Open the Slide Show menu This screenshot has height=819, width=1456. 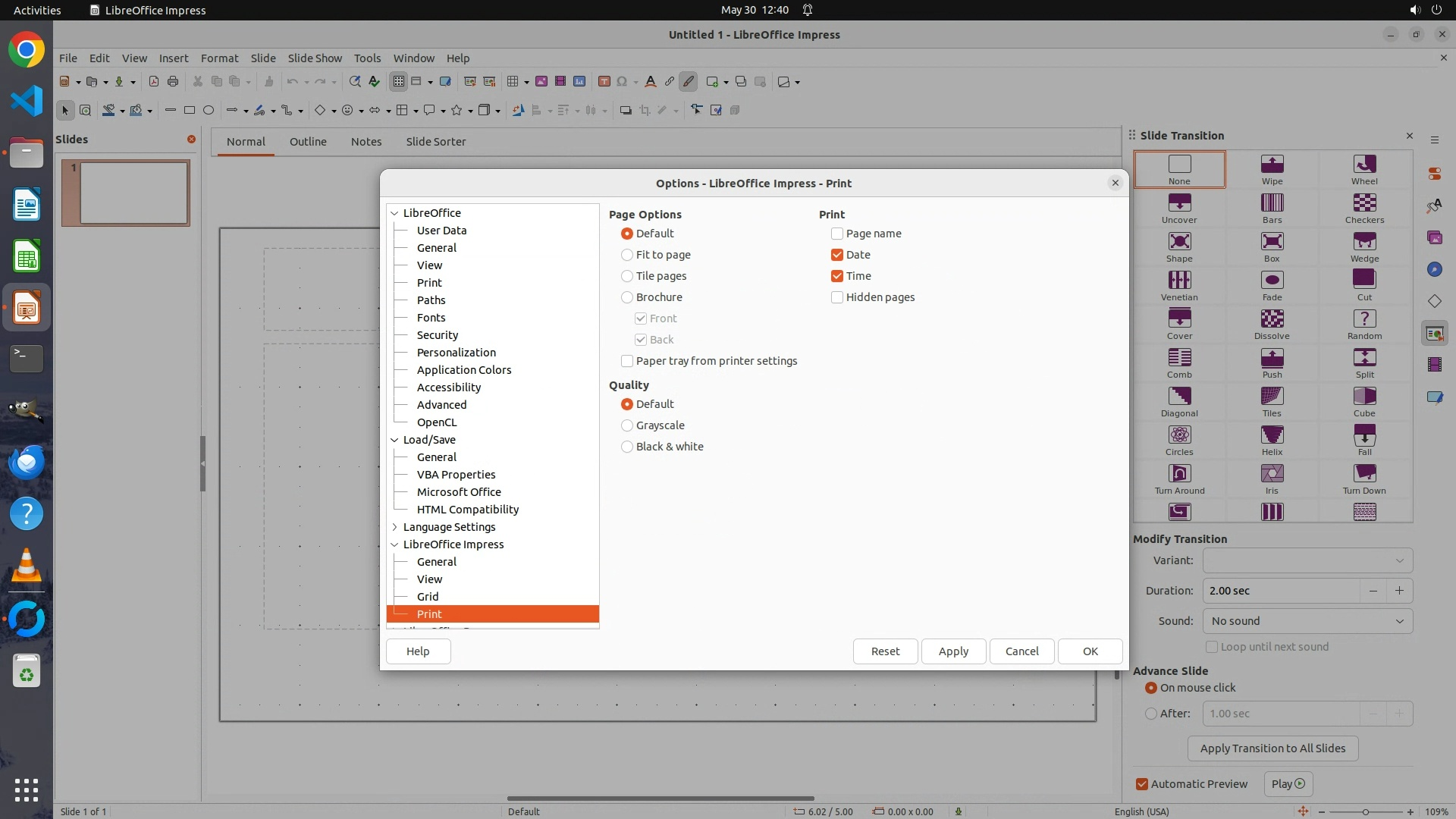click(315, 58)
